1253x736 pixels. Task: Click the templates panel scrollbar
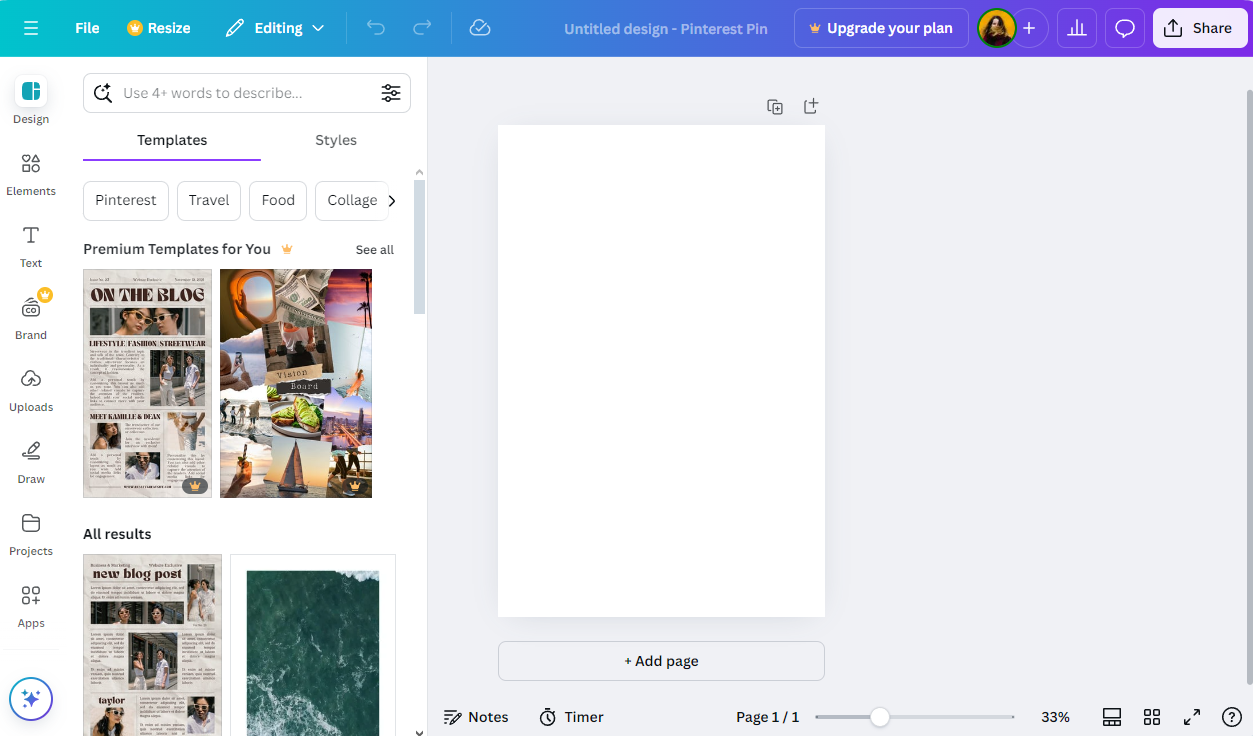tap(419, 247)
